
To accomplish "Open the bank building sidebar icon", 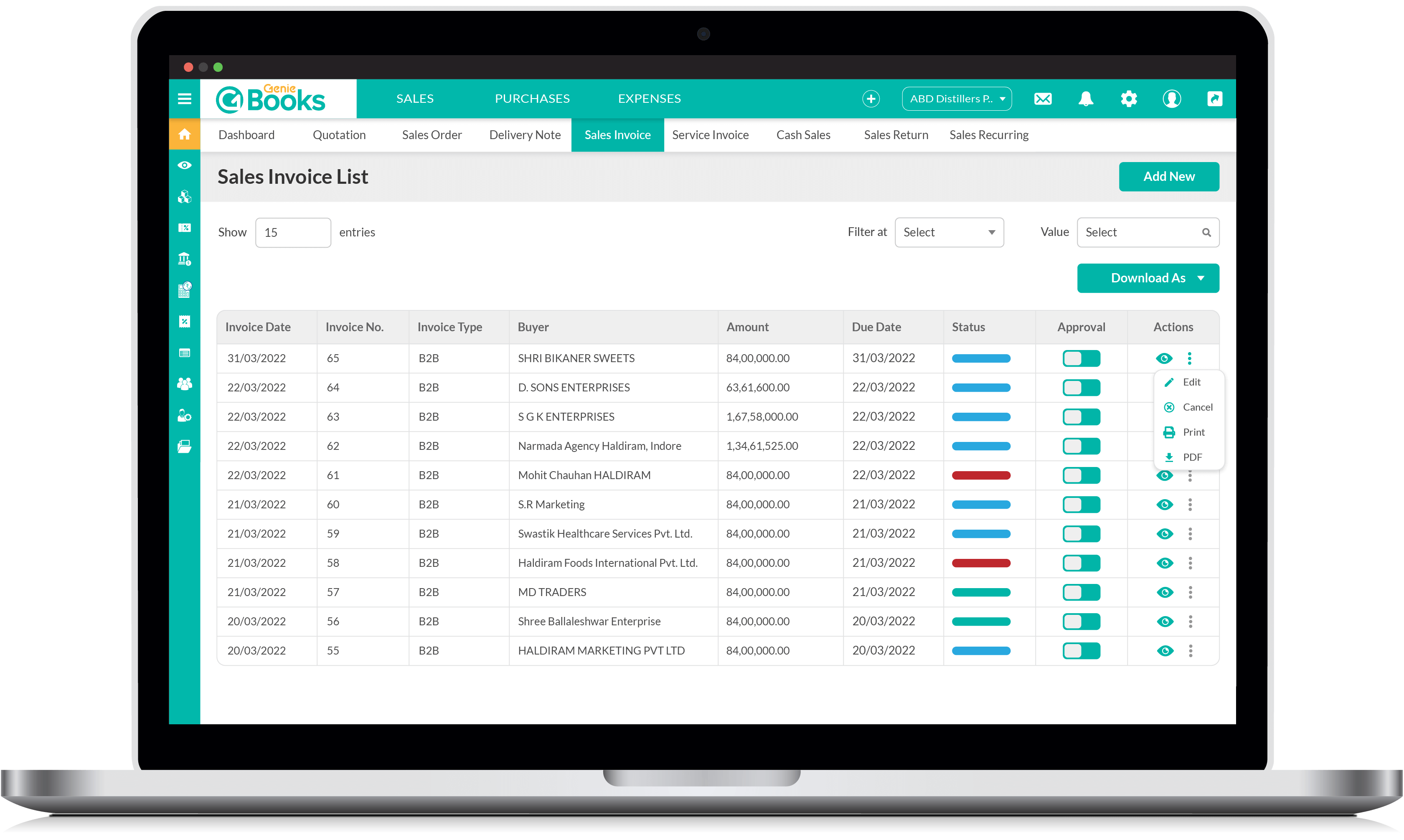I will click(x=185, y=259).
